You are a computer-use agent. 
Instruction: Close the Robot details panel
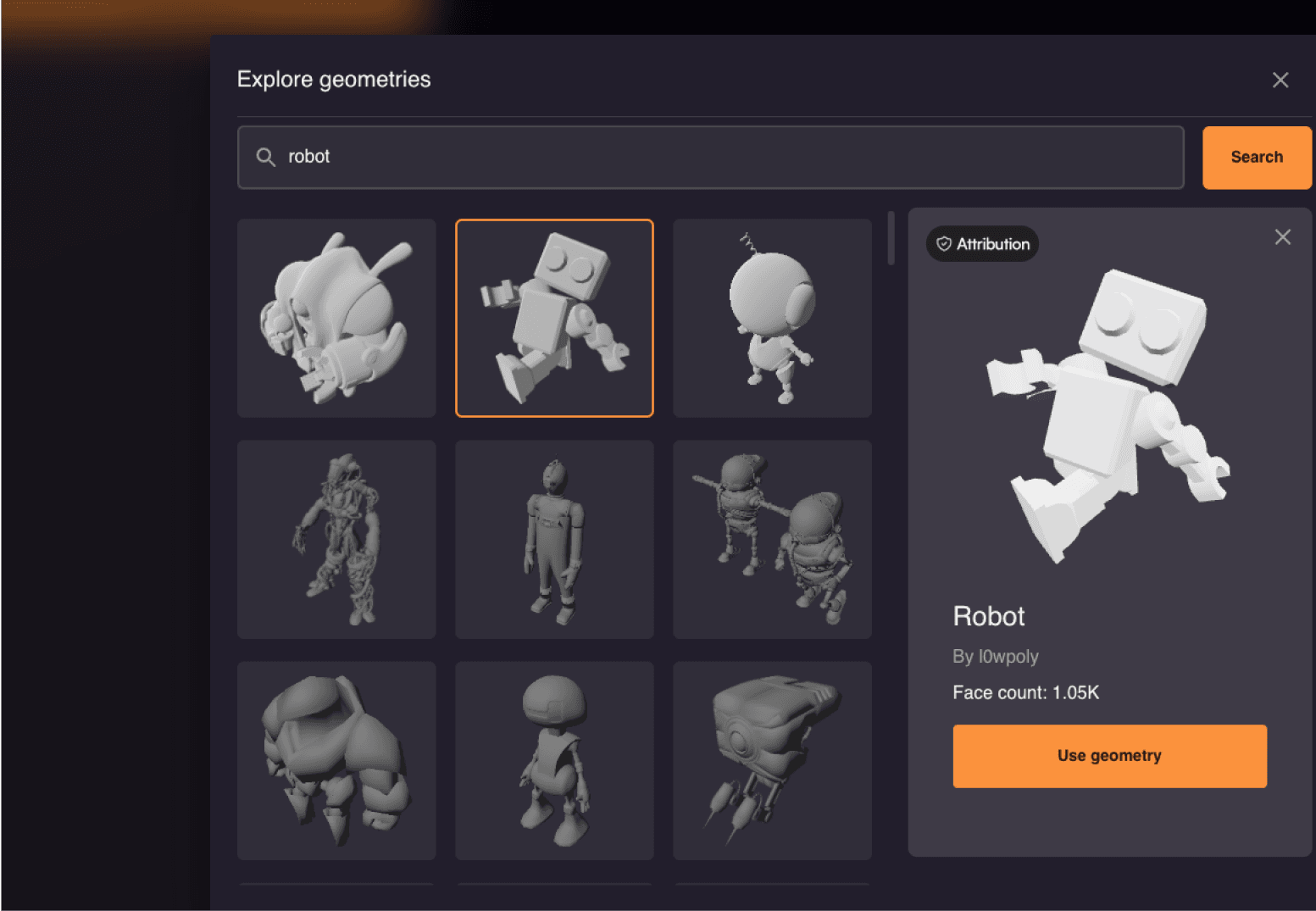click(1282, 237)
